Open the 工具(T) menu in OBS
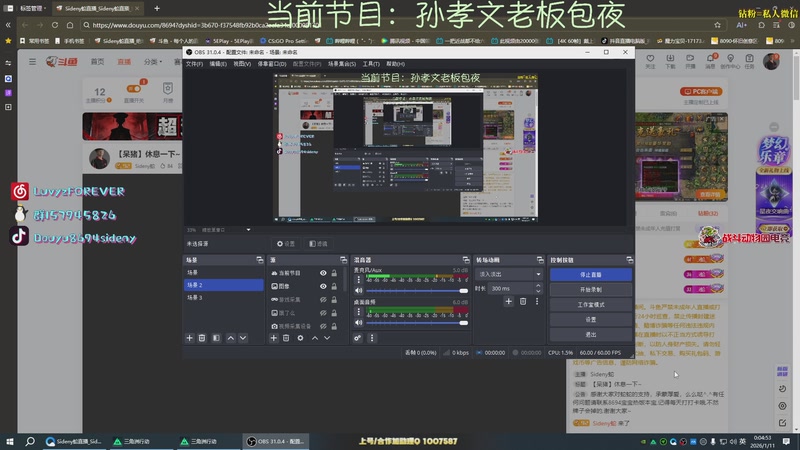 point(371,64)
